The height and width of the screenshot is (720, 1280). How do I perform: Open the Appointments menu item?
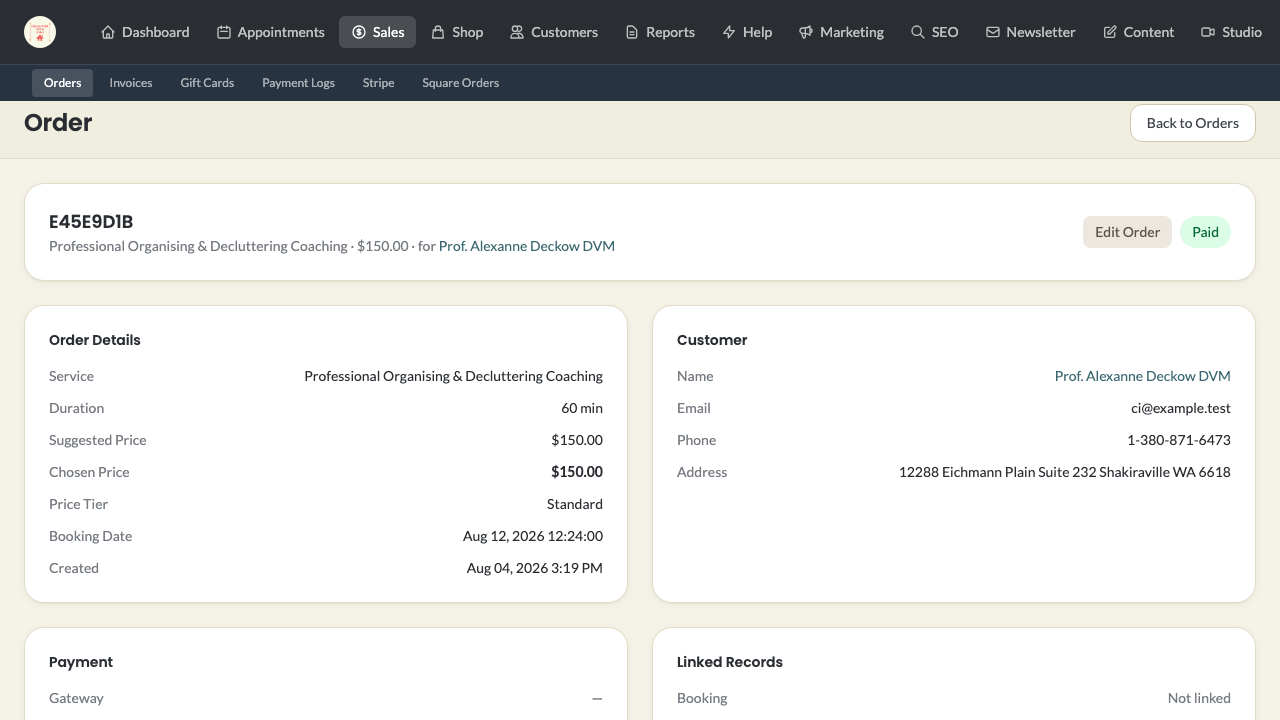point(271,32)
